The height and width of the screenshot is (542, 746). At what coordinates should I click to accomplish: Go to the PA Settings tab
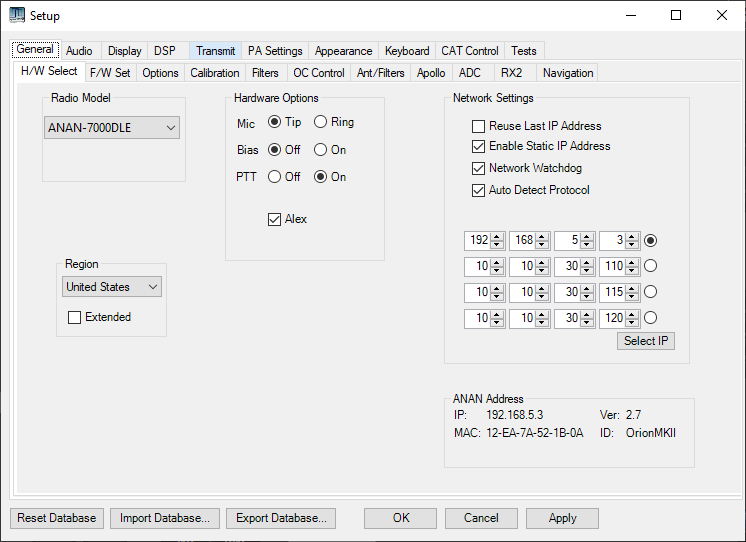tap(275, 51)
